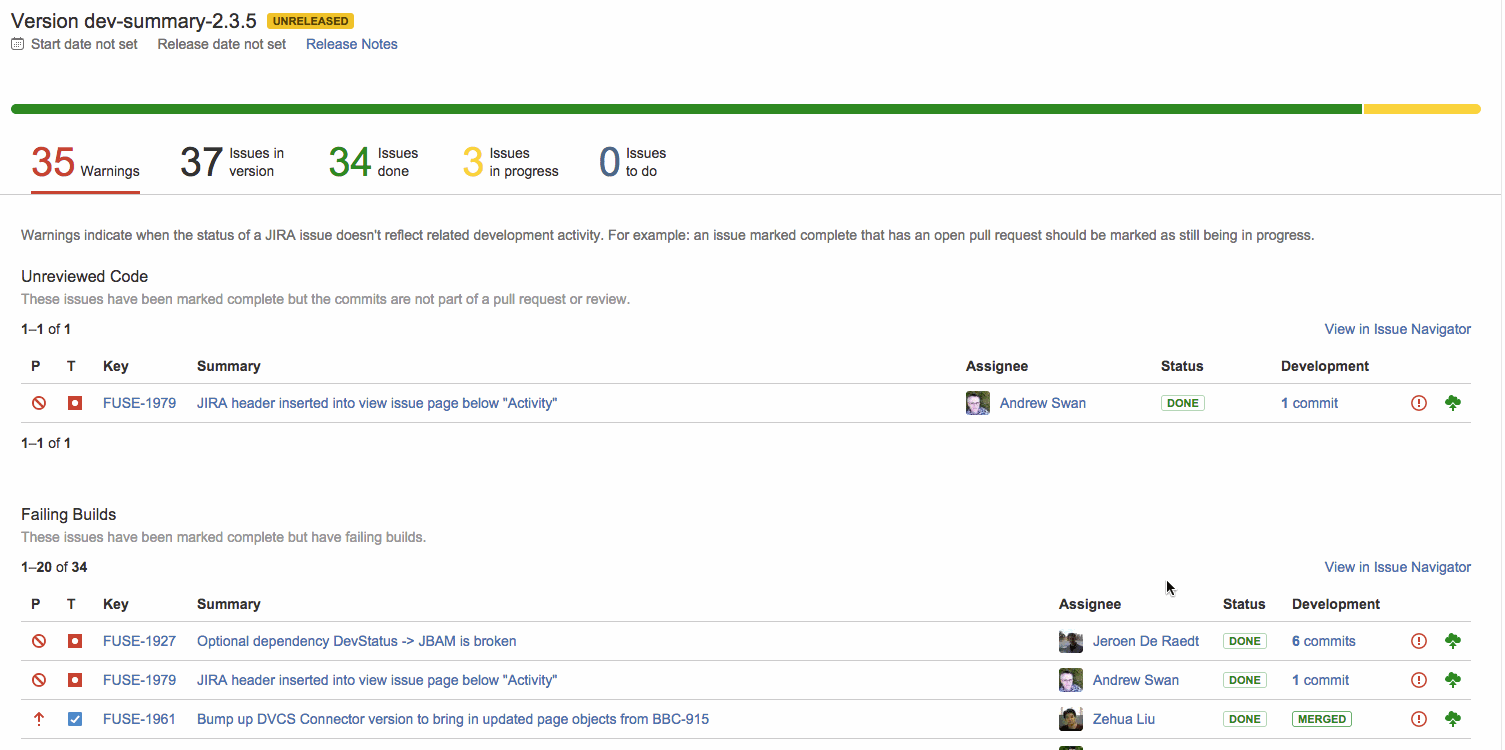
Task: Click the DONE badge in Unreviewed Code row
Action: click(x=1183, y=403)
